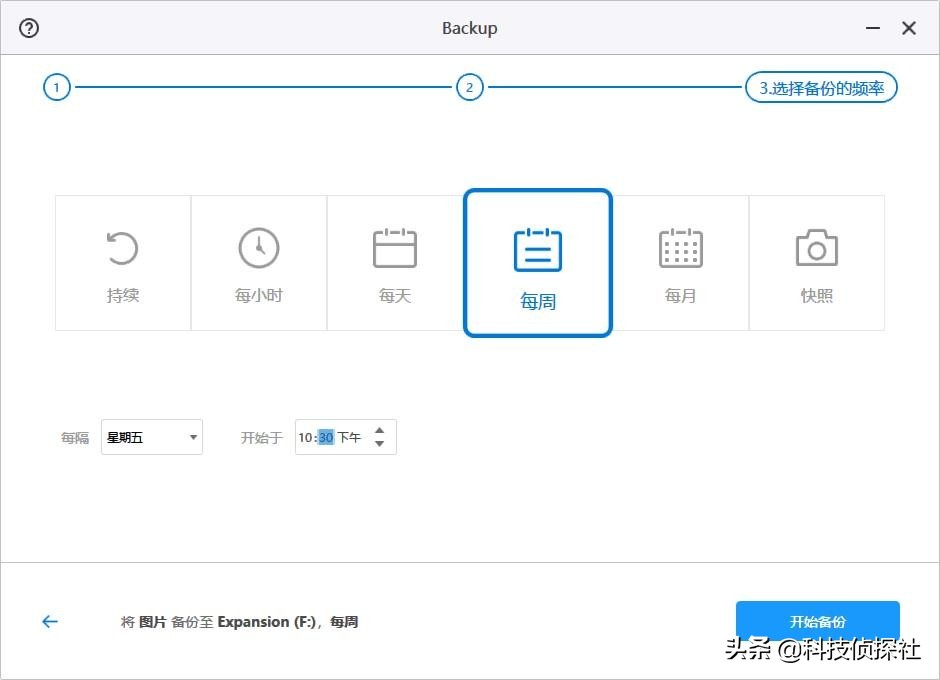Minimize the Backup window
Viewport: 940px width, 680px height.
[873, 28]
